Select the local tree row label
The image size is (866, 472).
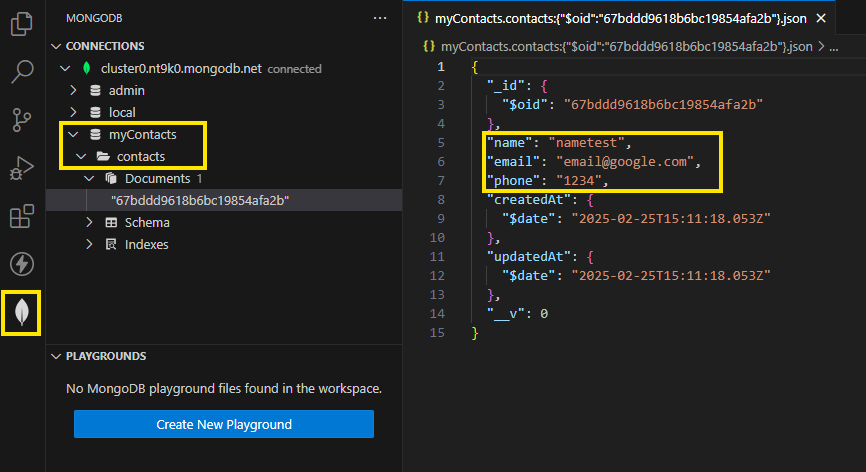click(122, 113)
